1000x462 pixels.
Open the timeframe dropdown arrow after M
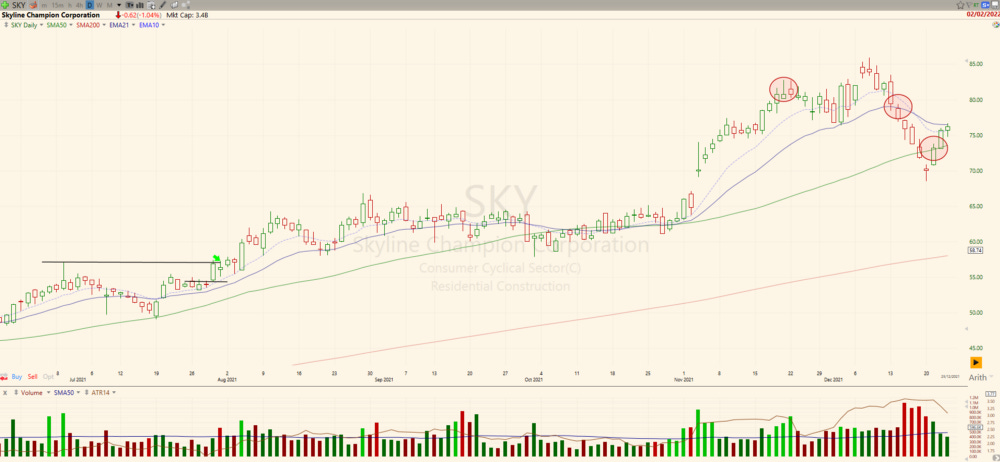(x=119, y=5)
